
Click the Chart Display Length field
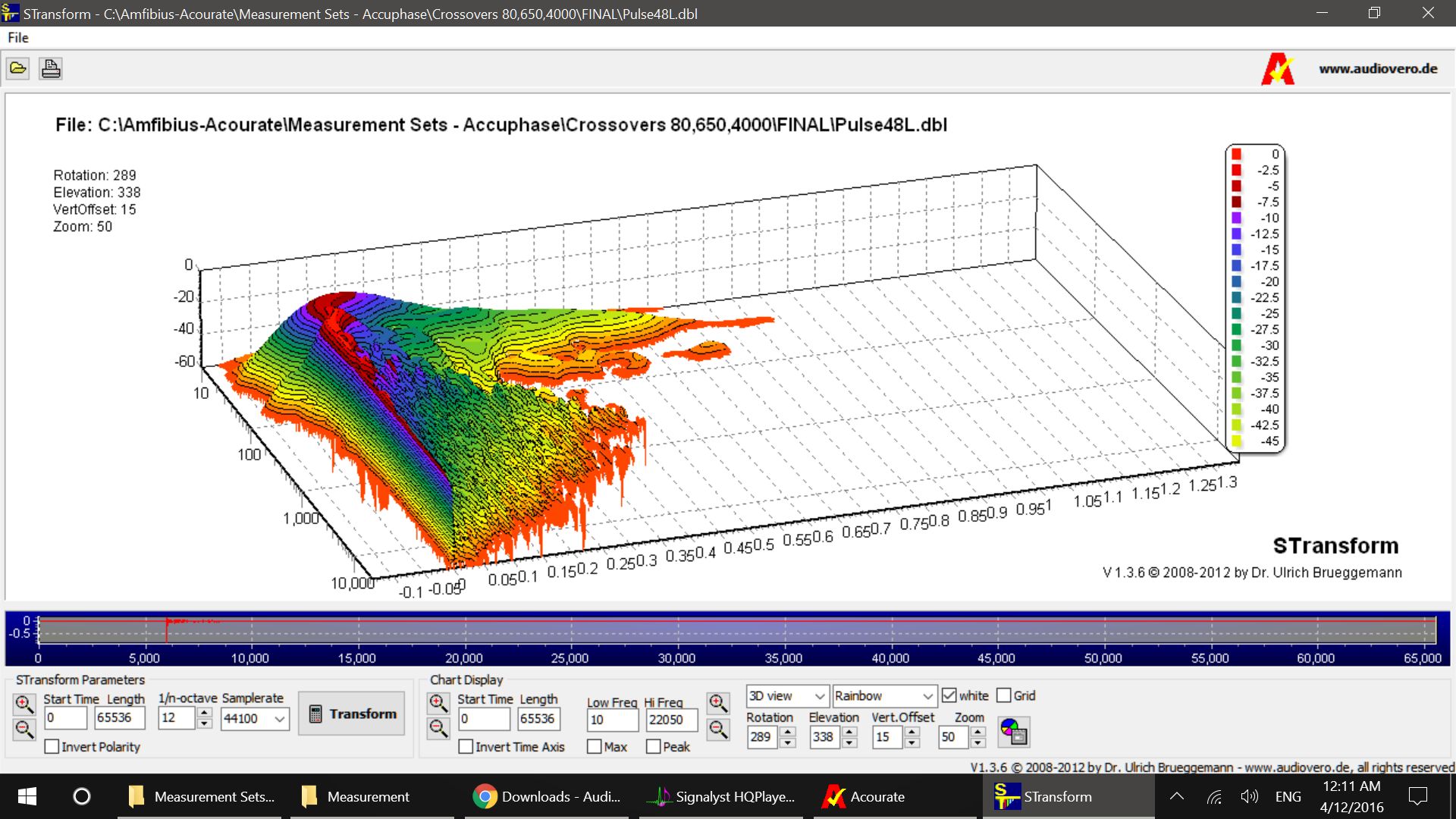pos(538,719)
